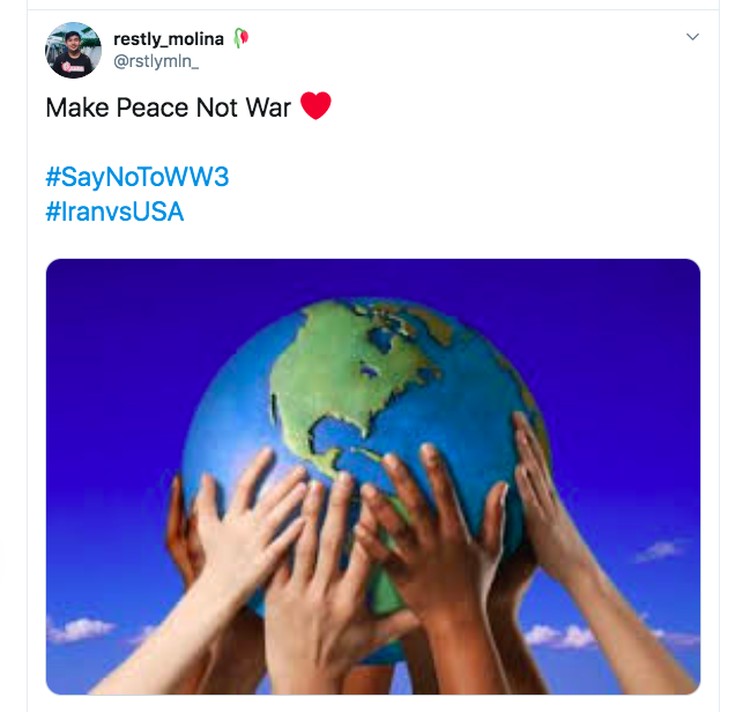
Task: Open the attached globe and hands image
Action: click(x=373, y=476)
